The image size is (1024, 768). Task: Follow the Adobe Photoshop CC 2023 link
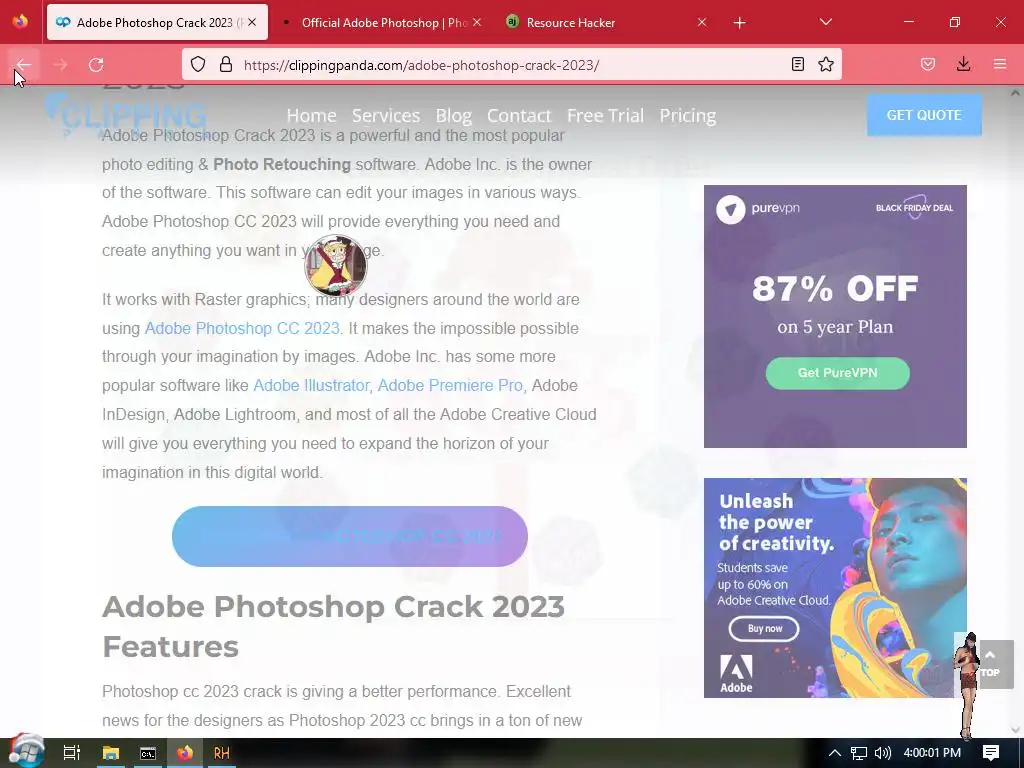[x=242, y=328]
